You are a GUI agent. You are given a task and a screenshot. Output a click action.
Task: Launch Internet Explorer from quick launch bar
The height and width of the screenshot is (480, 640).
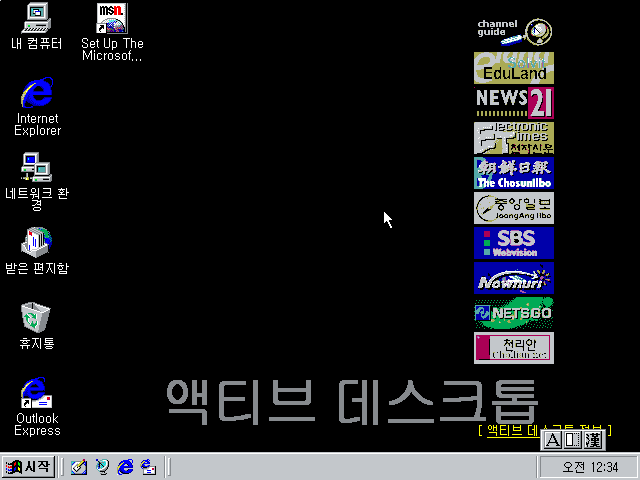click(x=125, y=467)
